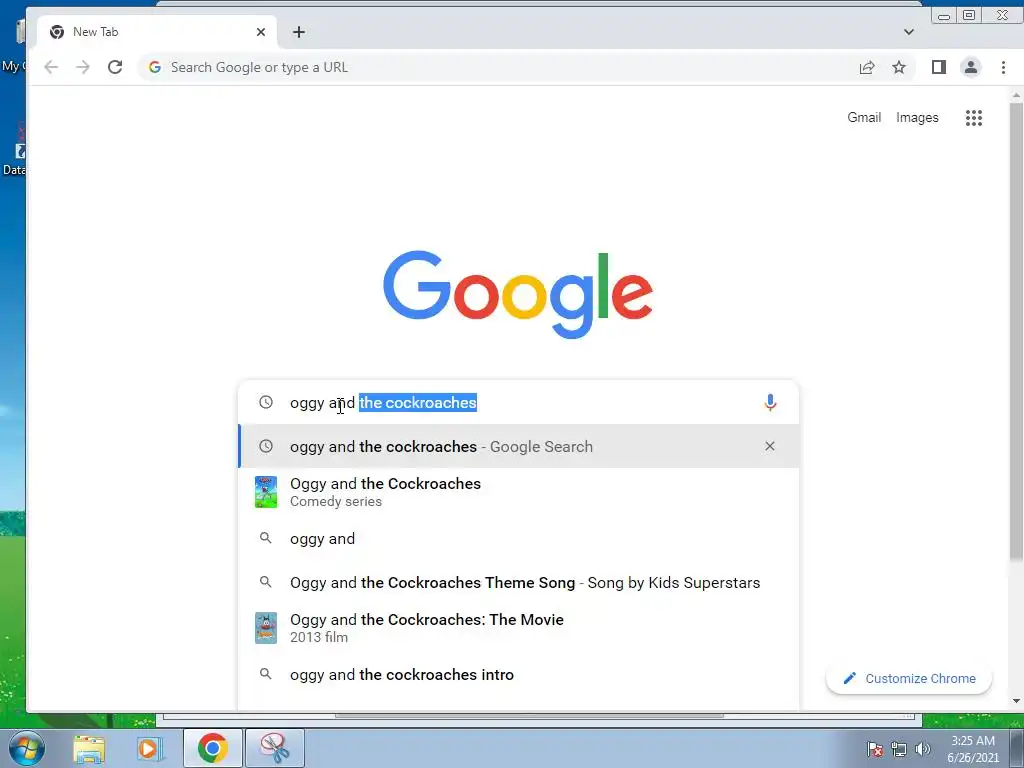Expand the tab search chevron
This screenshot has width=1024, height=768.
click(908, 32)
